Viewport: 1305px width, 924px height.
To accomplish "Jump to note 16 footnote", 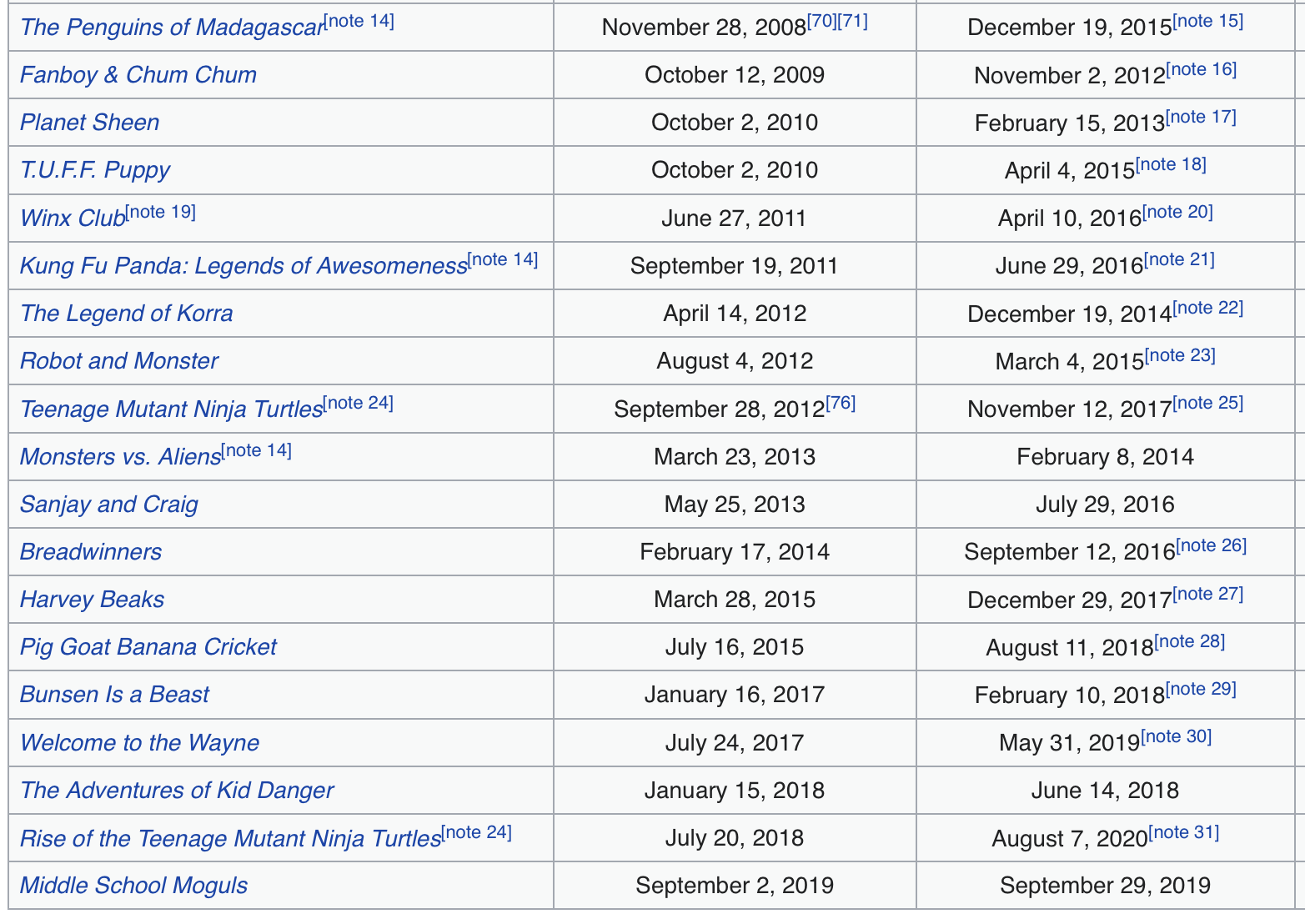I will (1202, 68).
